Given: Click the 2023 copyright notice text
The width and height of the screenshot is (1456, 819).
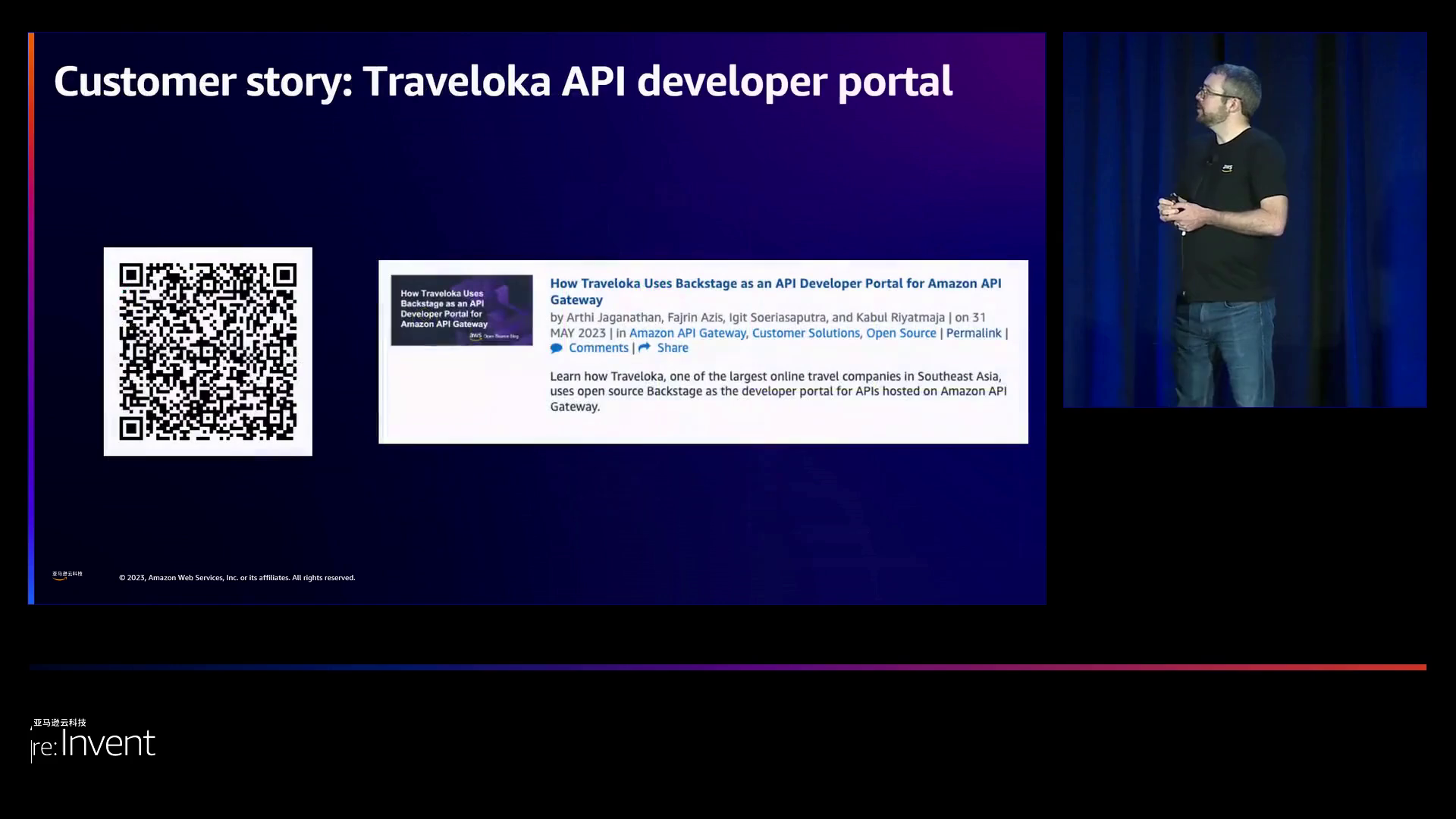Looking at the screenshot, I should point(237,578).
